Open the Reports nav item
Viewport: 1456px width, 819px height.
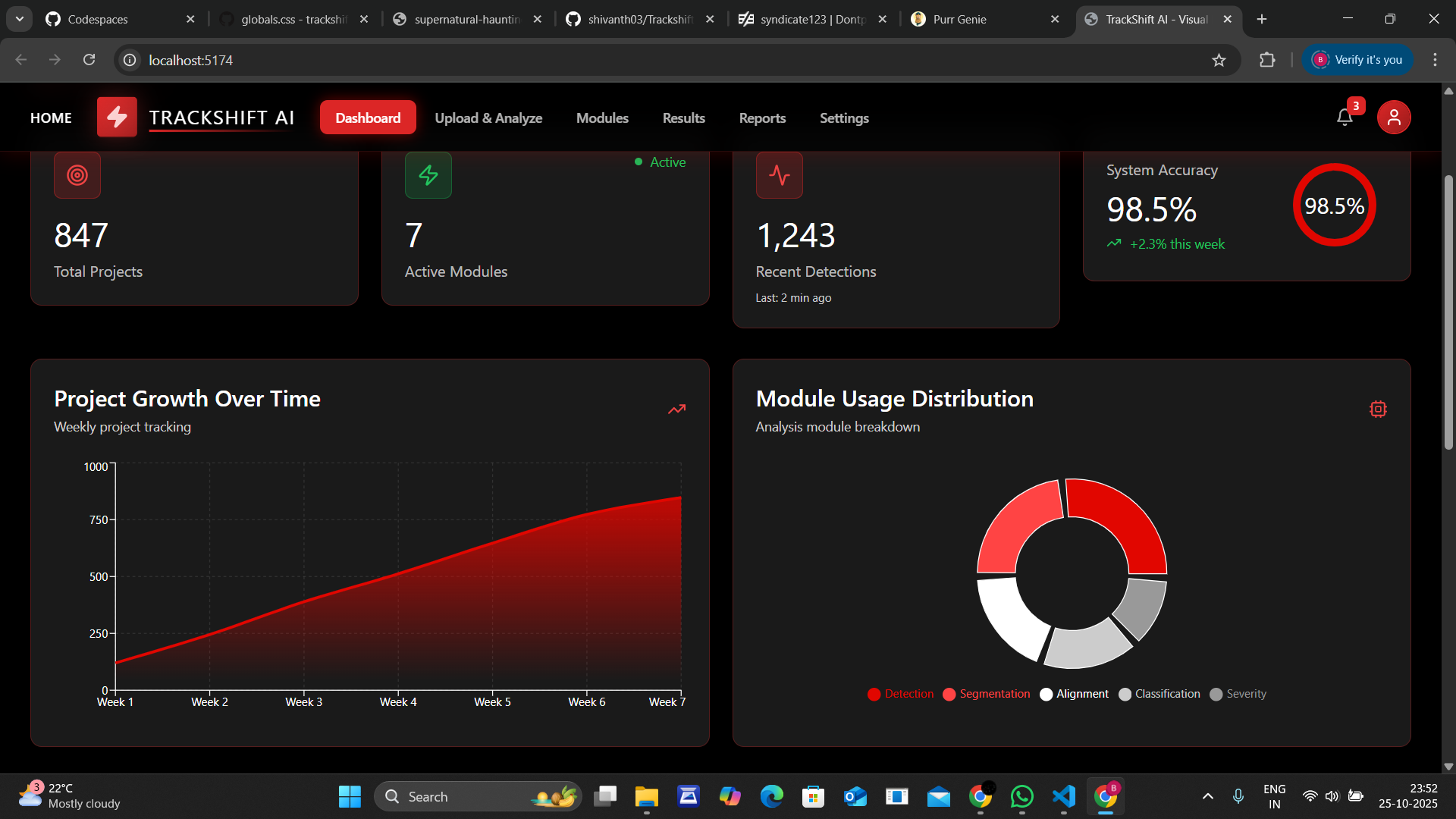pos(762,118)
